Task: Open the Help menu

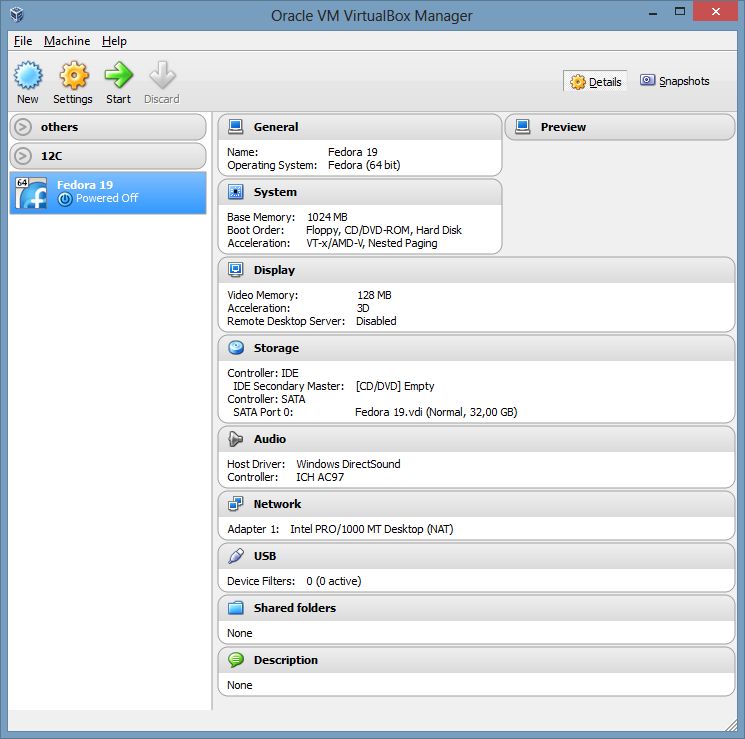Action: click(x=114, y=41)
